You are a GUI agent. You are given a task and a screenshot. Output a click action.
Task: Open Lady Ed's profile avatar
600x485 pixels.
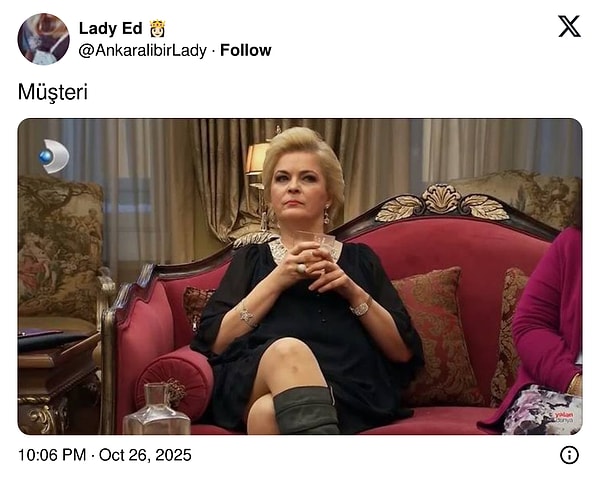[43, 39]
